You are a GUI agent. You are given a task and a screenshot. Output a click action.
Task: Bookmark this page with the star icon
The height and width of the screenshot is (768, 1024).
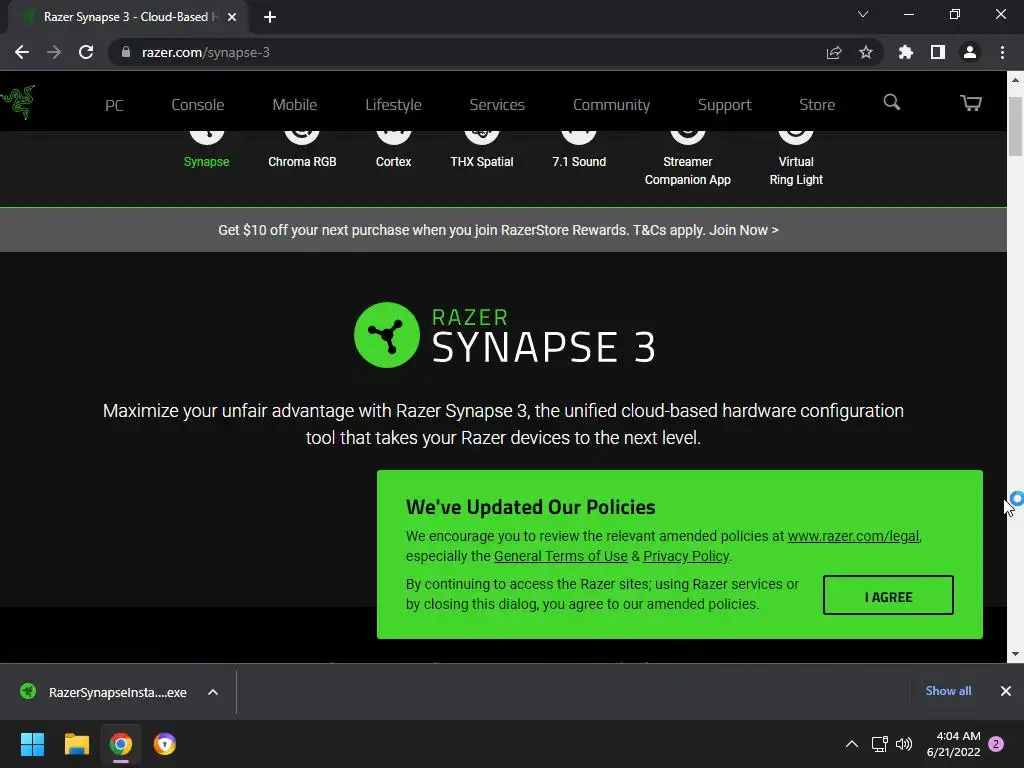(866, 52)
